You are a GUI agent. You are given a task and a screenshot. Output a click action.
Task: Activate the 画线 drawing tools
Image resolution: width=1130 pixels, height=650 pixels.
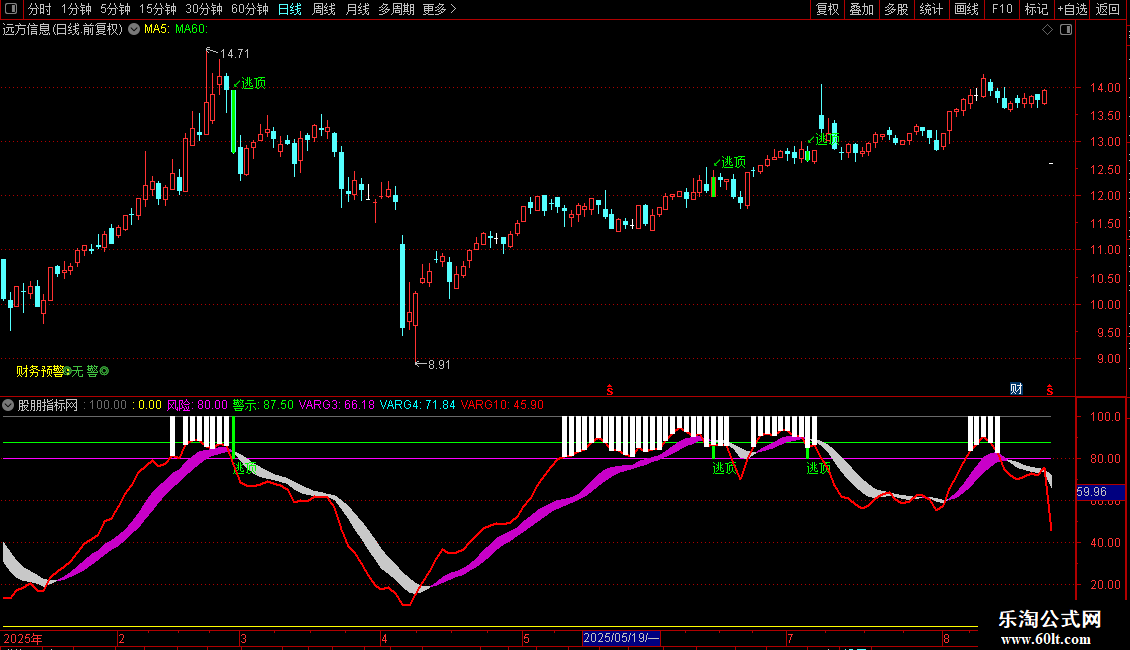(x=966, y=9)
